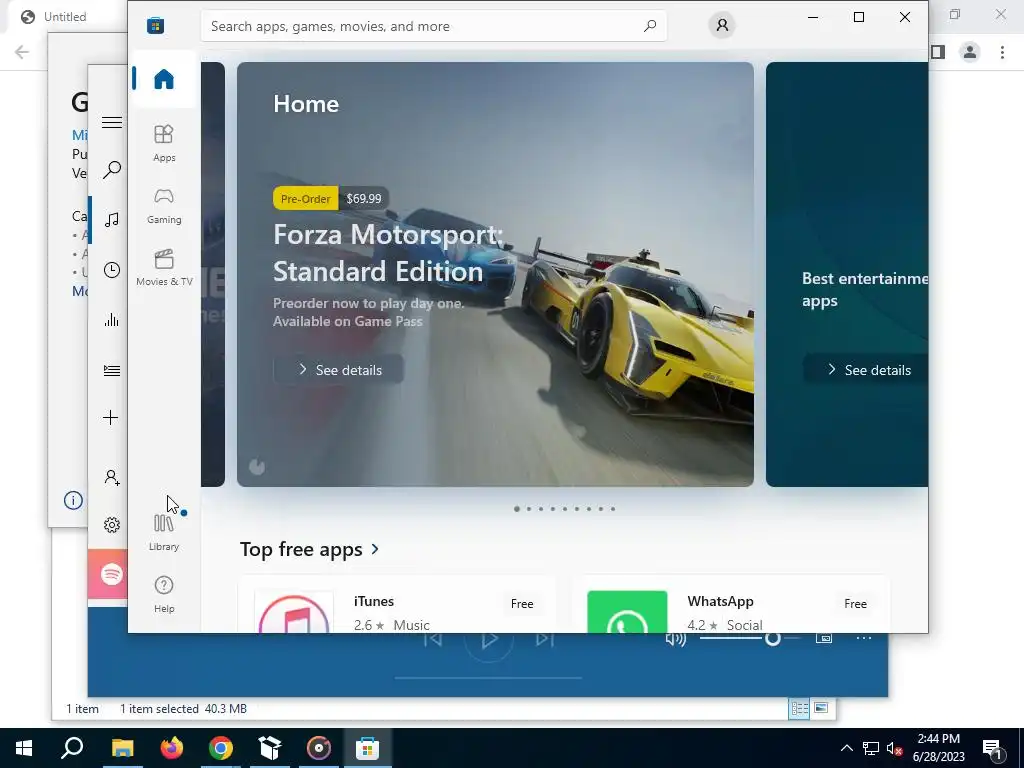
Task: Open the WhatsApp app listing
Action: point(735,605)
